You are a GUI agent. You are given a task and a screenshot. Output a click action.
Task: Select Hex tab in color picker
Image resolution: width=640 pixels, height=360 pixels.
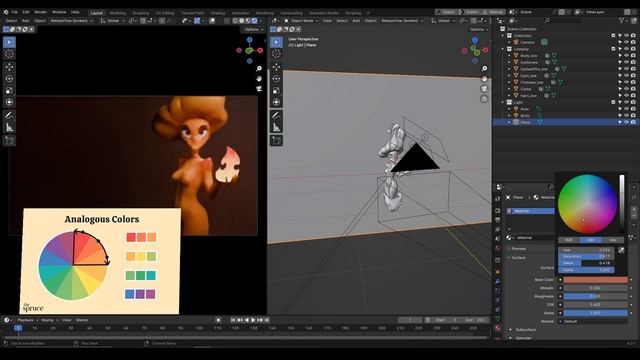coord(613,240)
